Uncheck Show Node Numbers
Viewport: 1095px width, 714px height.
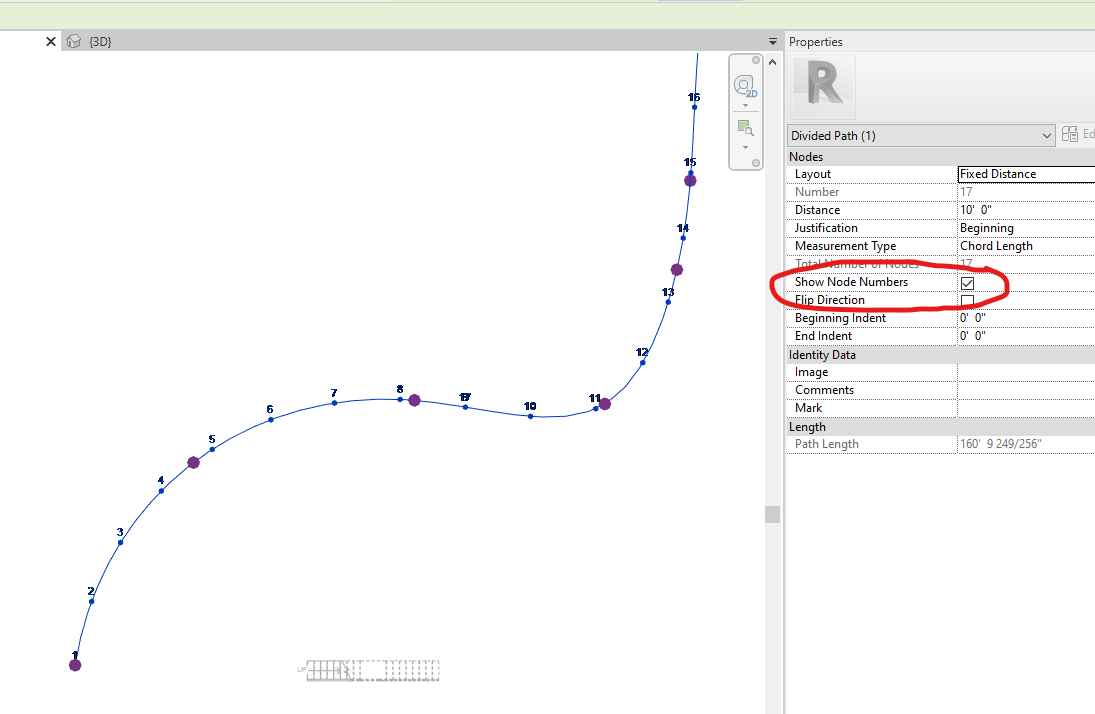967,282
